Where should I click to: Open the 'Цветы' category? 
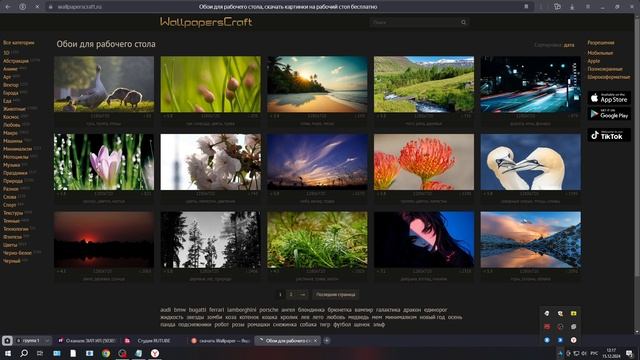pyautogui.click(x=10, y=245)
